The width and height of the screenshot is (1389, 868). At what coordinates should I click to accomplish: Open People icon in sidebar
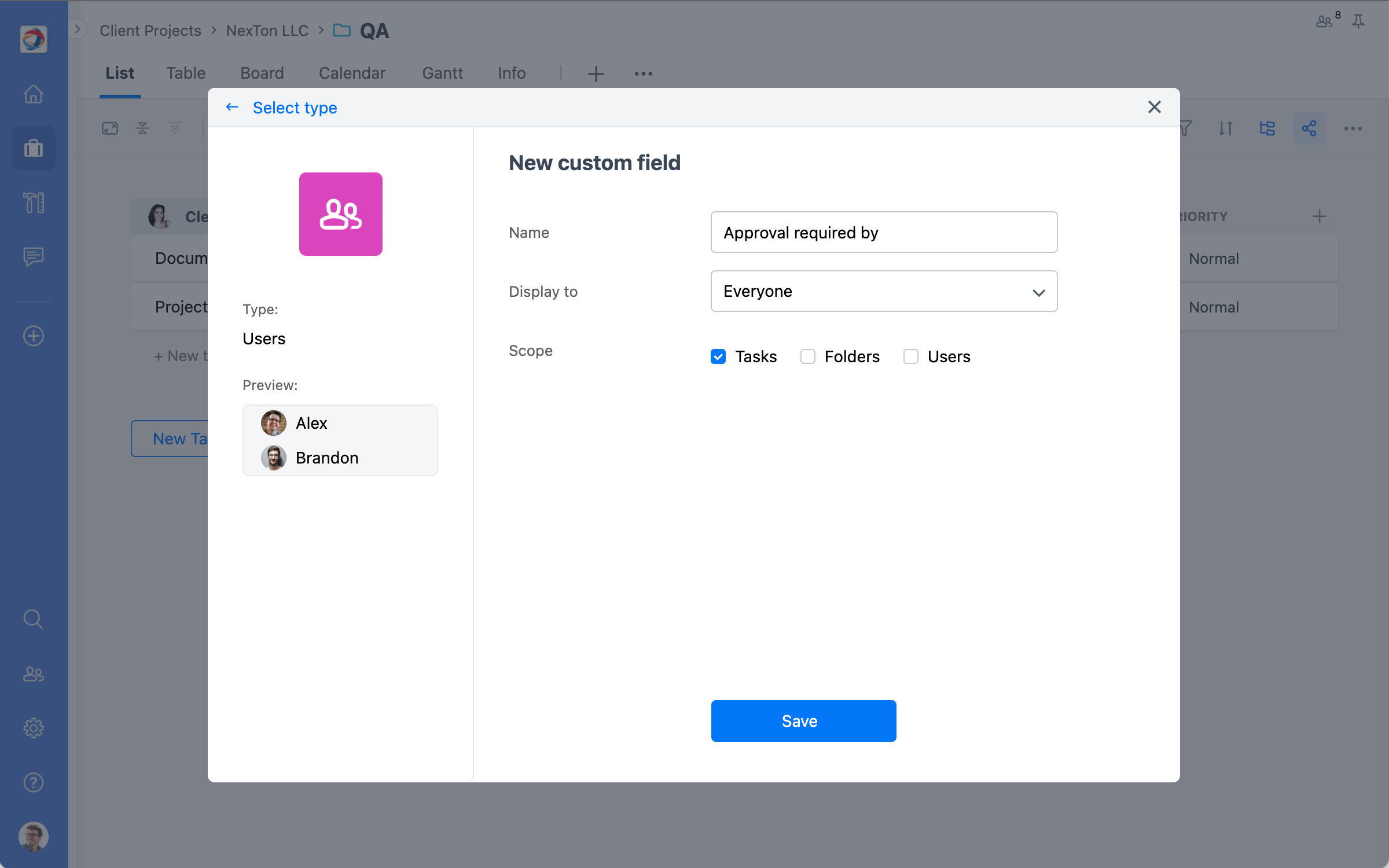[x=34, y=674]
